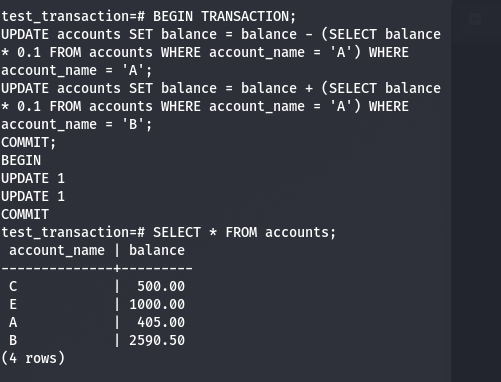The height and width of the screenshot is (382, 501).
Task: Click account name E in results
Action: click(13, 304)
